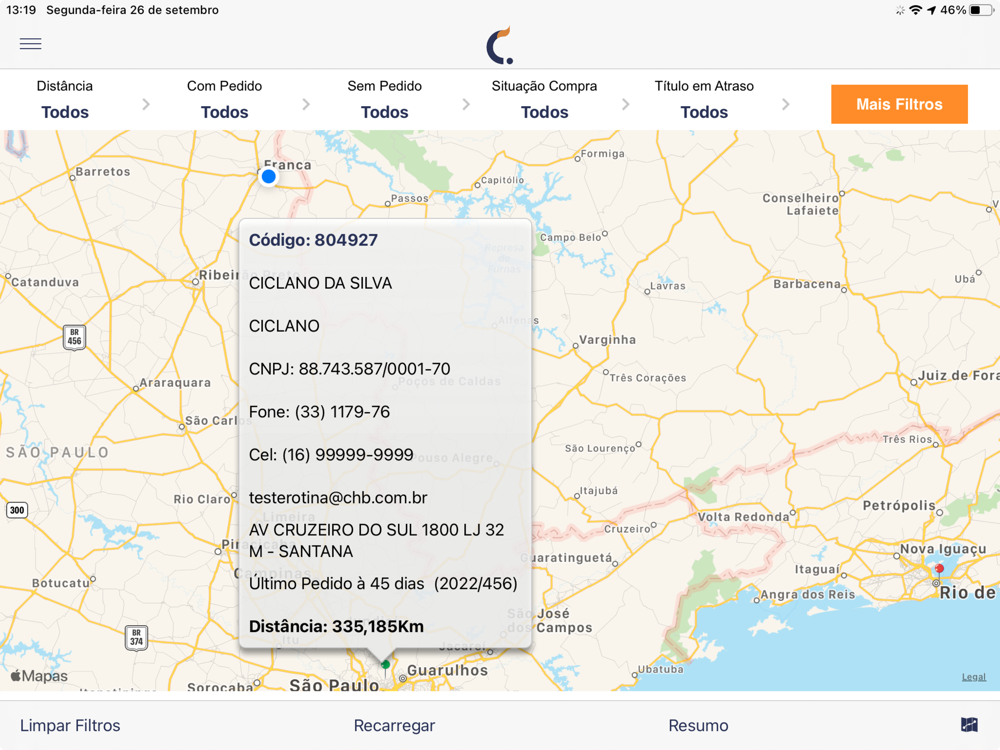Tap Varginha city label on map

(x=607, y=340)
